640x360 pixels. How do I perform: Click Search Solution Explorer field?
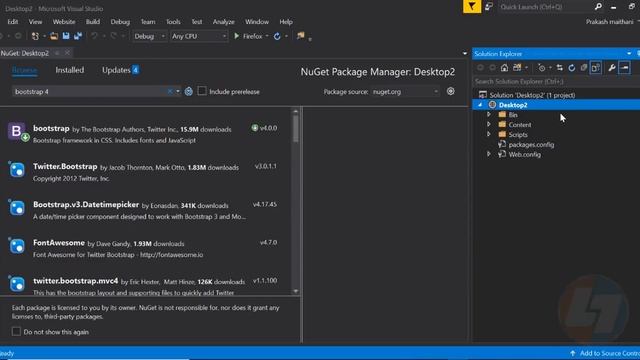pos(555,82)
